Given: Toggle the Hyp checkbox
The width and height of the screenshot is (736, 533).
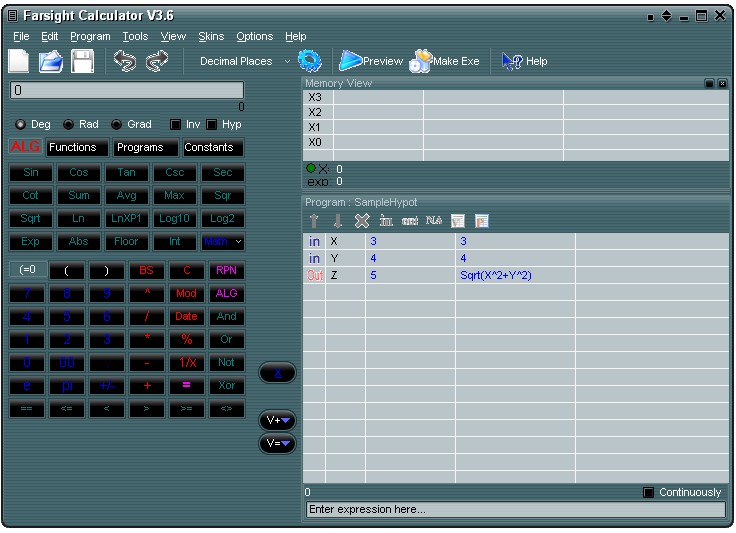Looking at the screenshot, I should click(224, 124).
